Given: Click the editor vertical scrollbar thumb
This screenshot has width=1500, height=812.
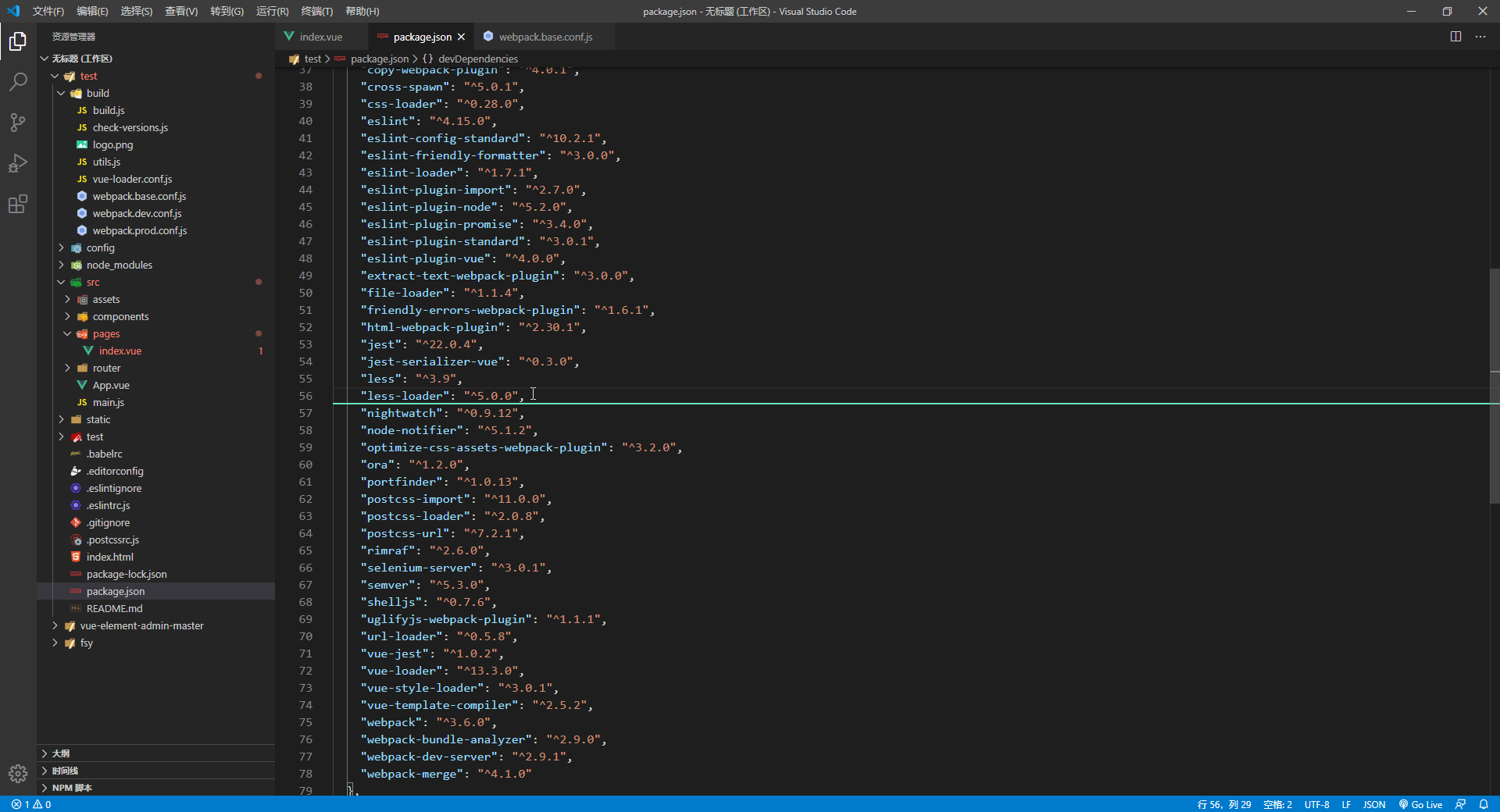Looking at the screenshot, I should 1495,386.
